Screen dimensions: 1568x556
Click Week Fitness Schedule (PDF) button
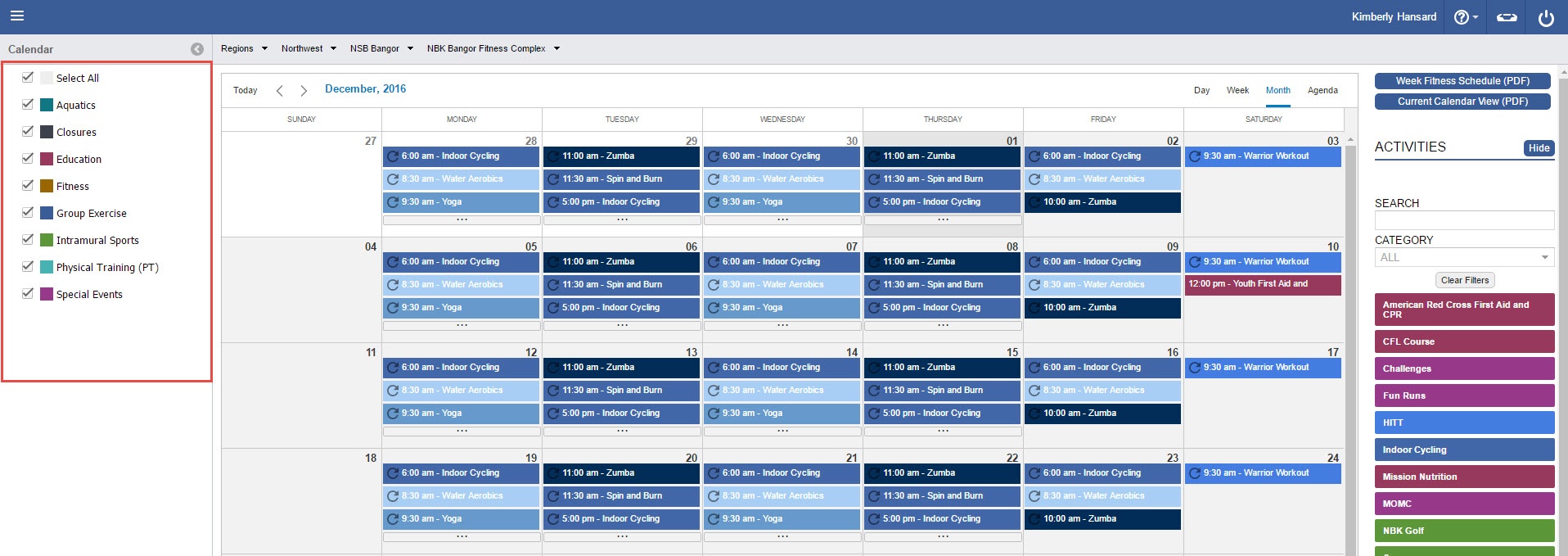[1462, 81]
